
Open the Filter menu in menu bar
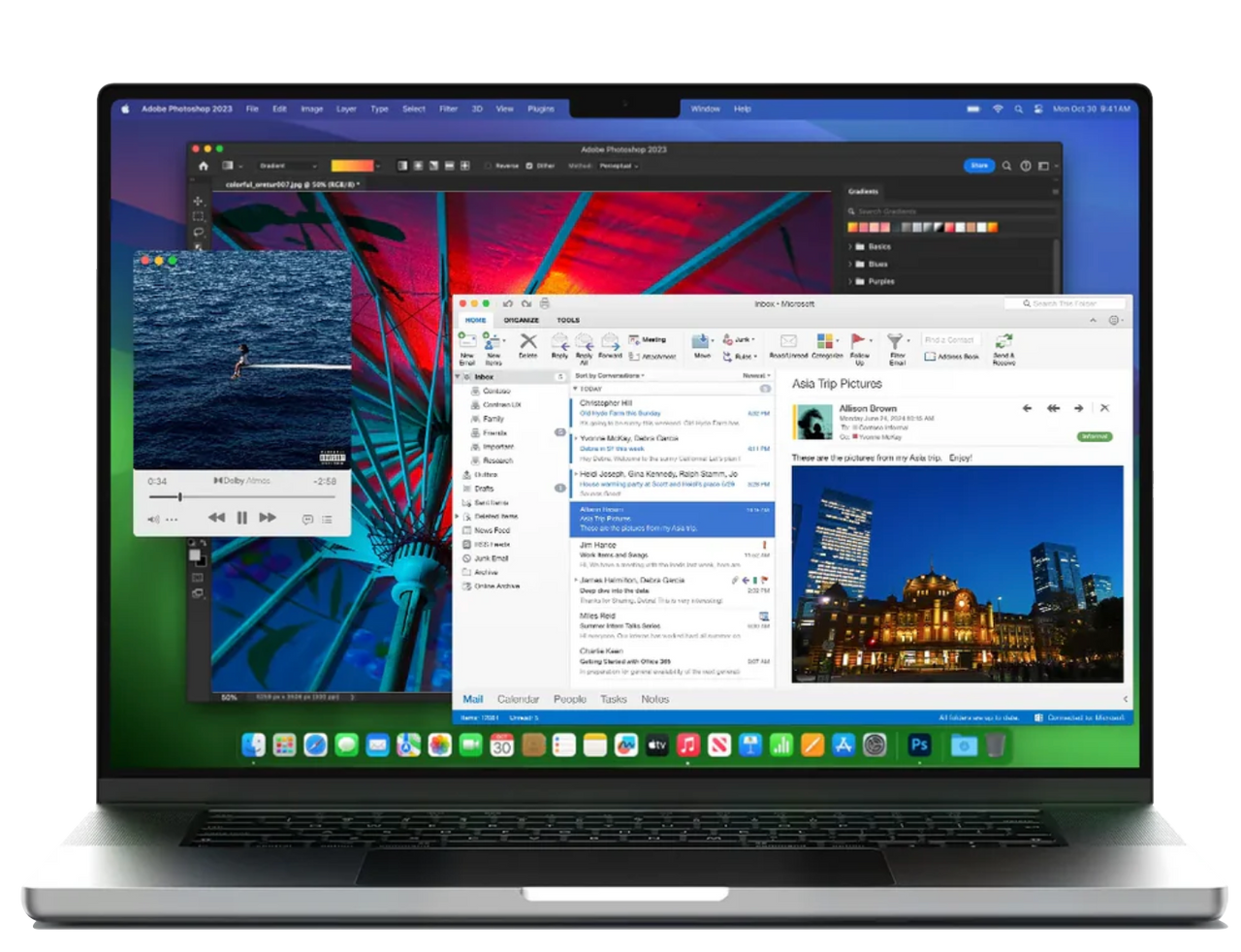point(448,109)
